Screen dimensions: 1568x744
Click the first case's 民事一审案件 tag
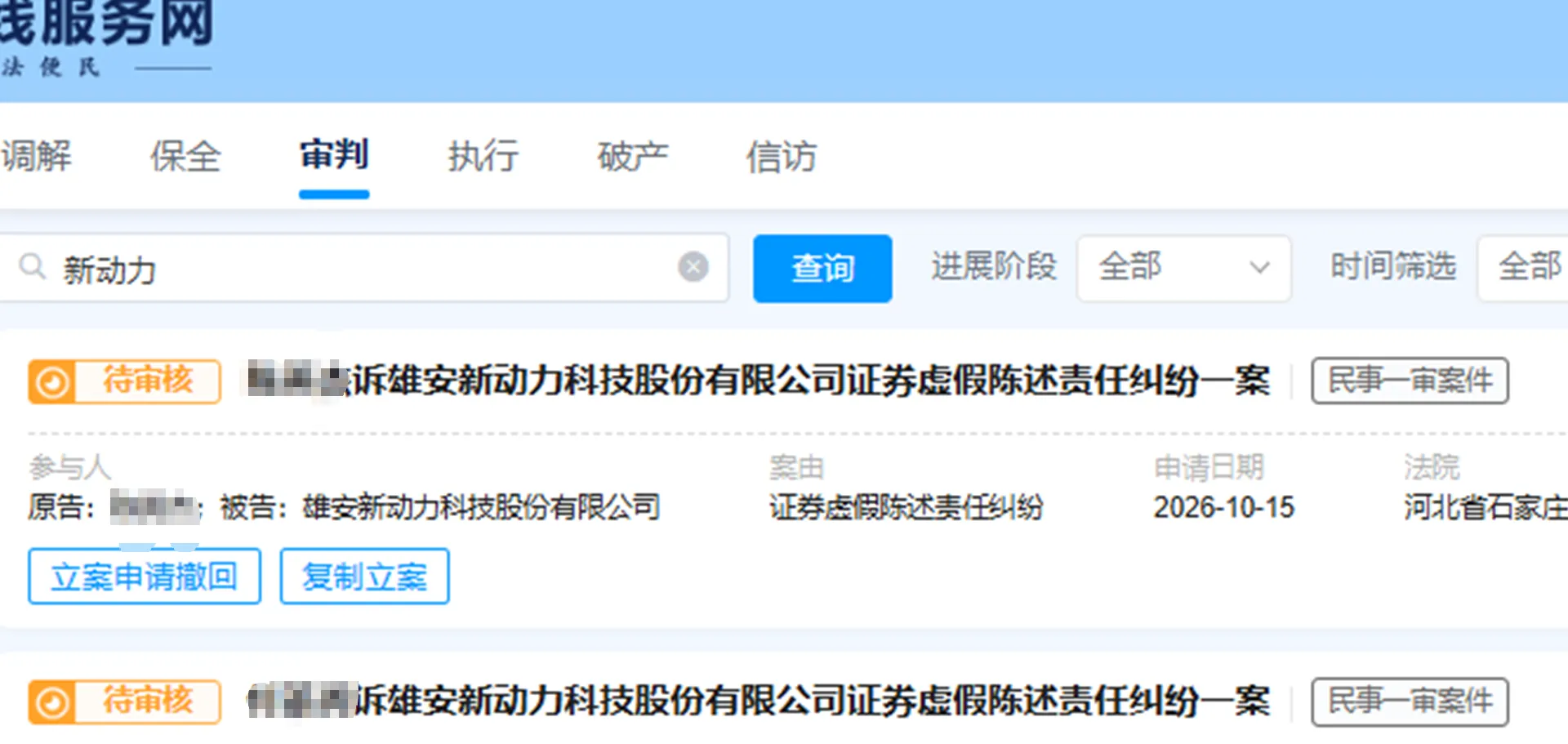(x=1410, y=381)
